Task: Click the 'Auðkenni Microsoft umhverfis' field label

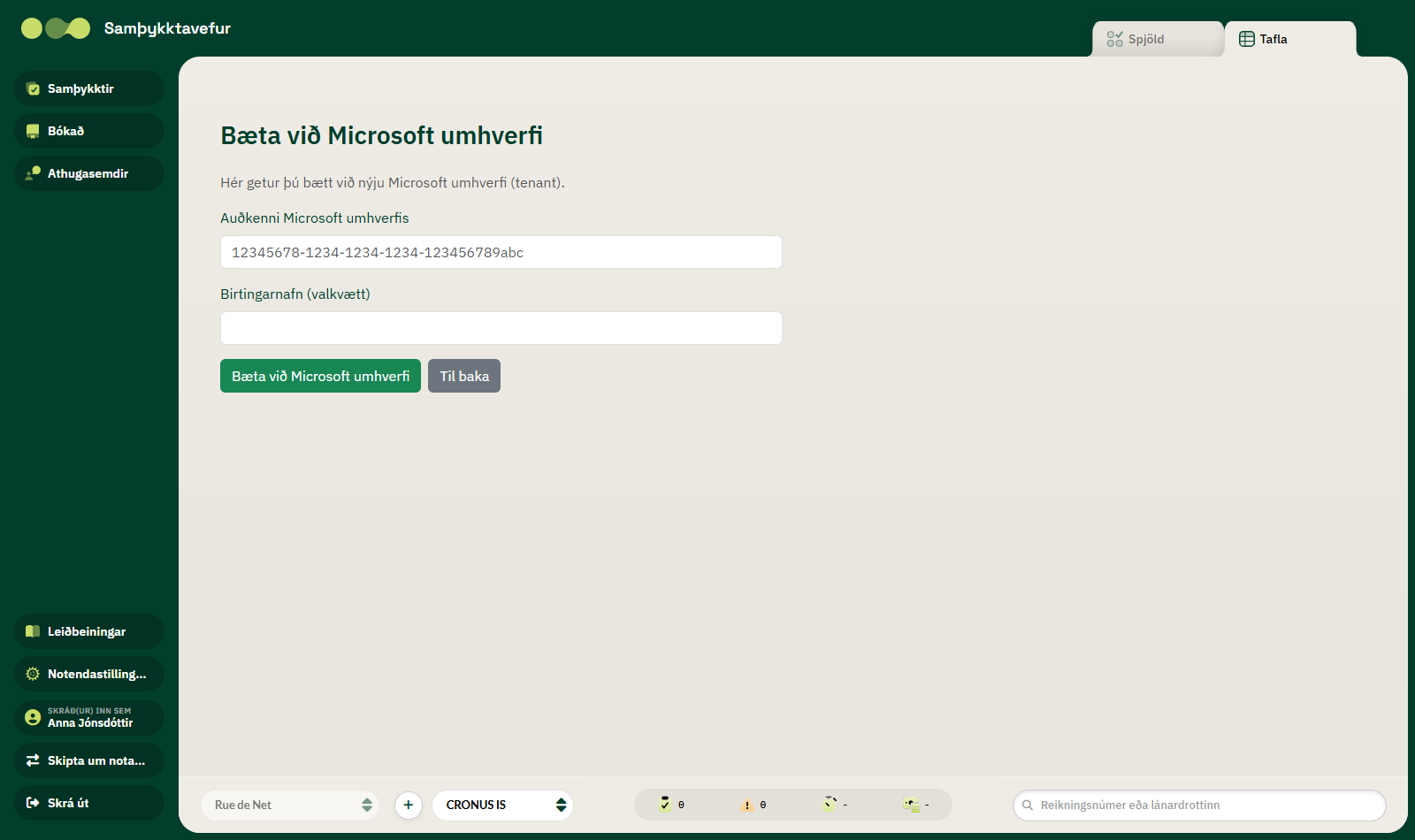Action: [315, 218]
